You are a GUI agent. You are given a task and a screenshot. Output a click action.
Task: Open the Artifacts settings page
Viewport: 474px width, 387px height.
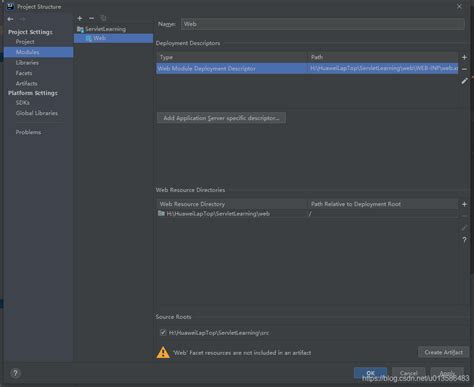click(x=26, y=83)
